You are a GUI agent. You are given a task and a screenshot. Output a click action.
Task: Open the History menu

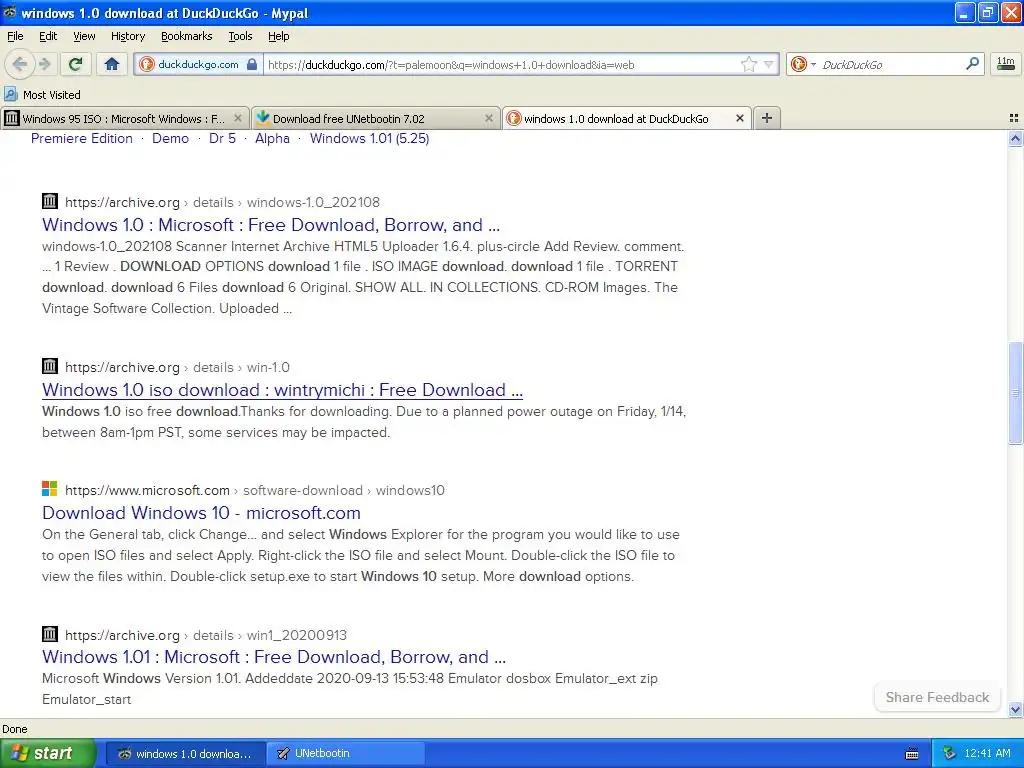point(127,36)
